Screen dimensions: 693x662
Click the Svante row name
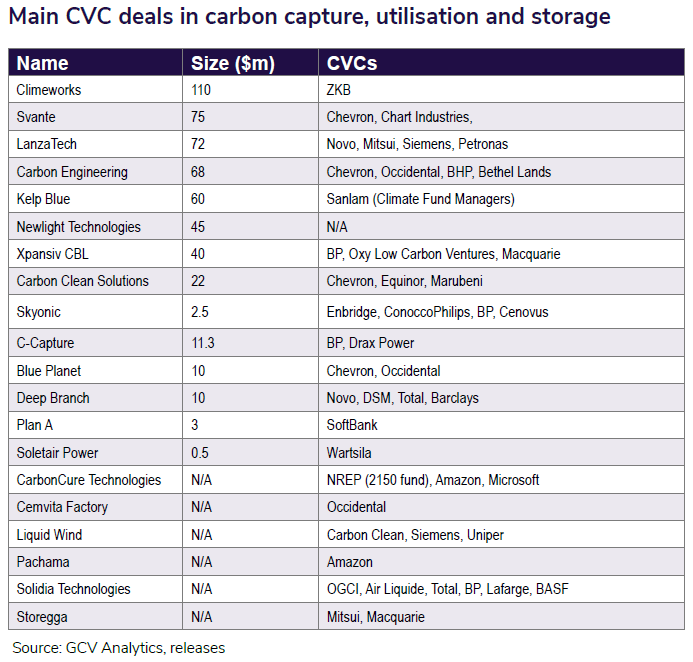(x=38, y=117)
